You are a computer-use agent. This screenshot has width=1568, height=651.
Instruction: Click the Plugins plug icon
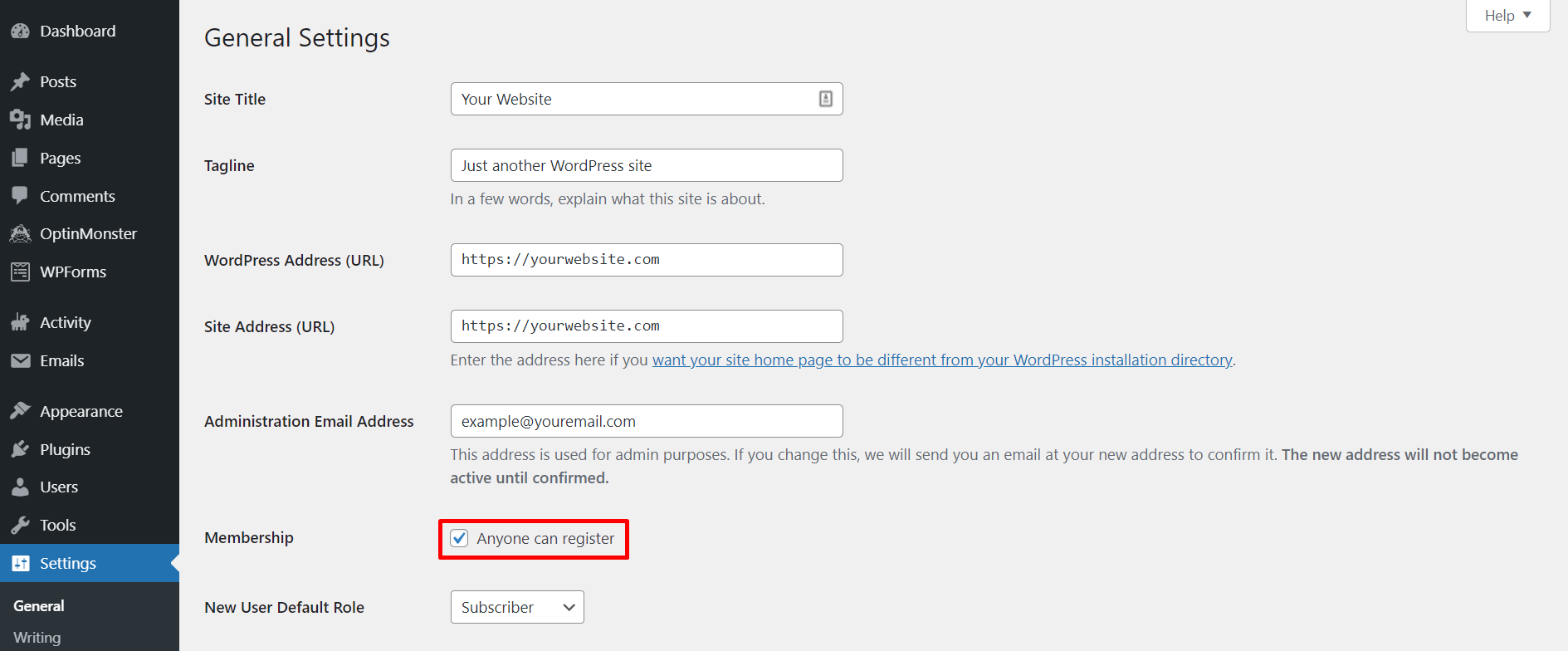[20, 450]
